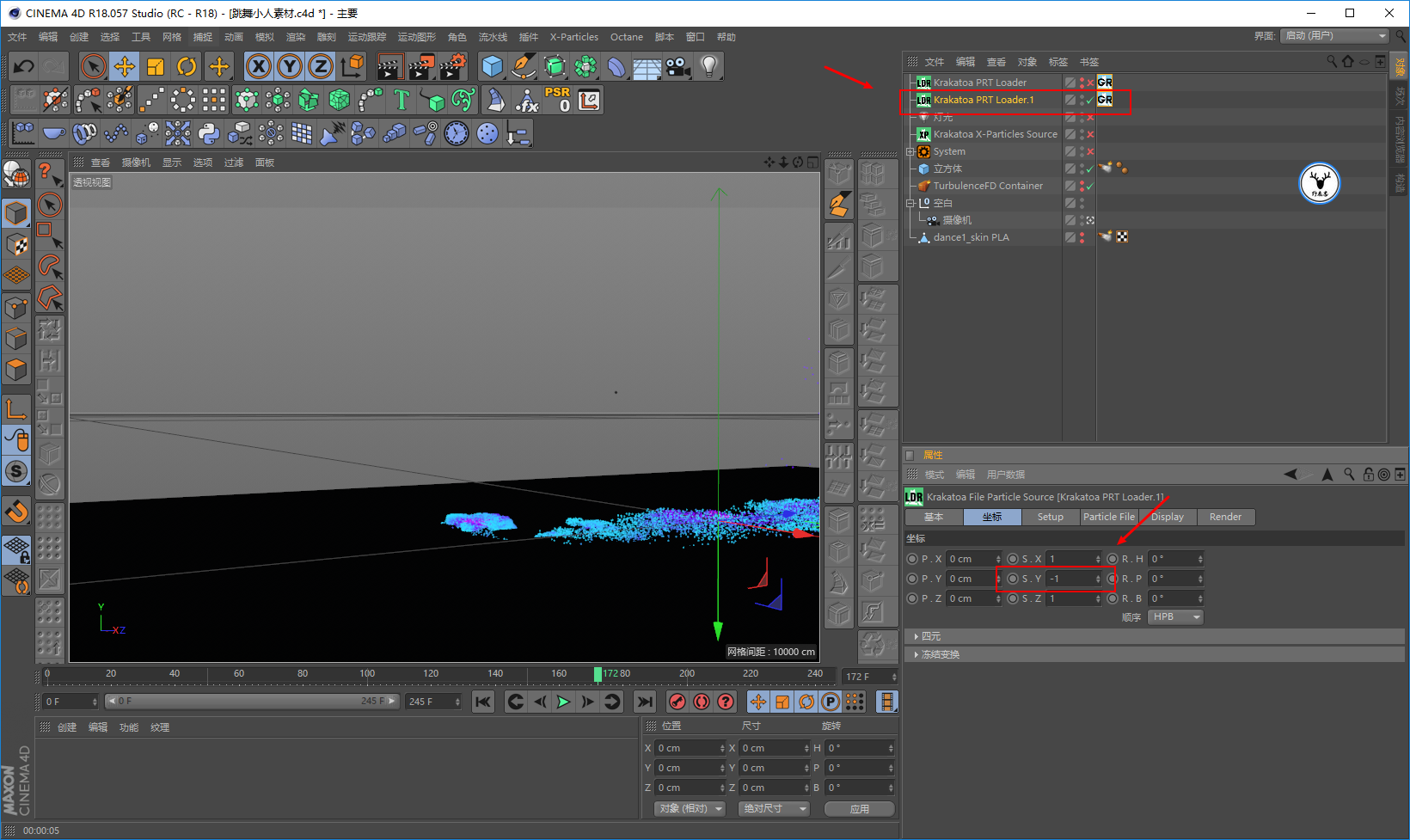1410x840 pixels.
Task: Go to the end of animation
Action: pos(645,702)
